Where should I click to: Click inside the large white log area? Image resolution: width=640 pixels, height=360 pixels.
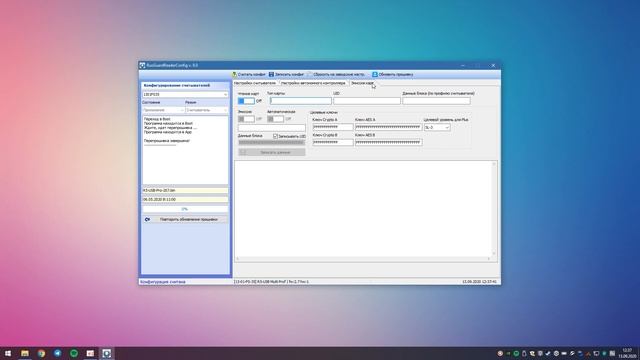pyautogui.click(x=362, y=208)
